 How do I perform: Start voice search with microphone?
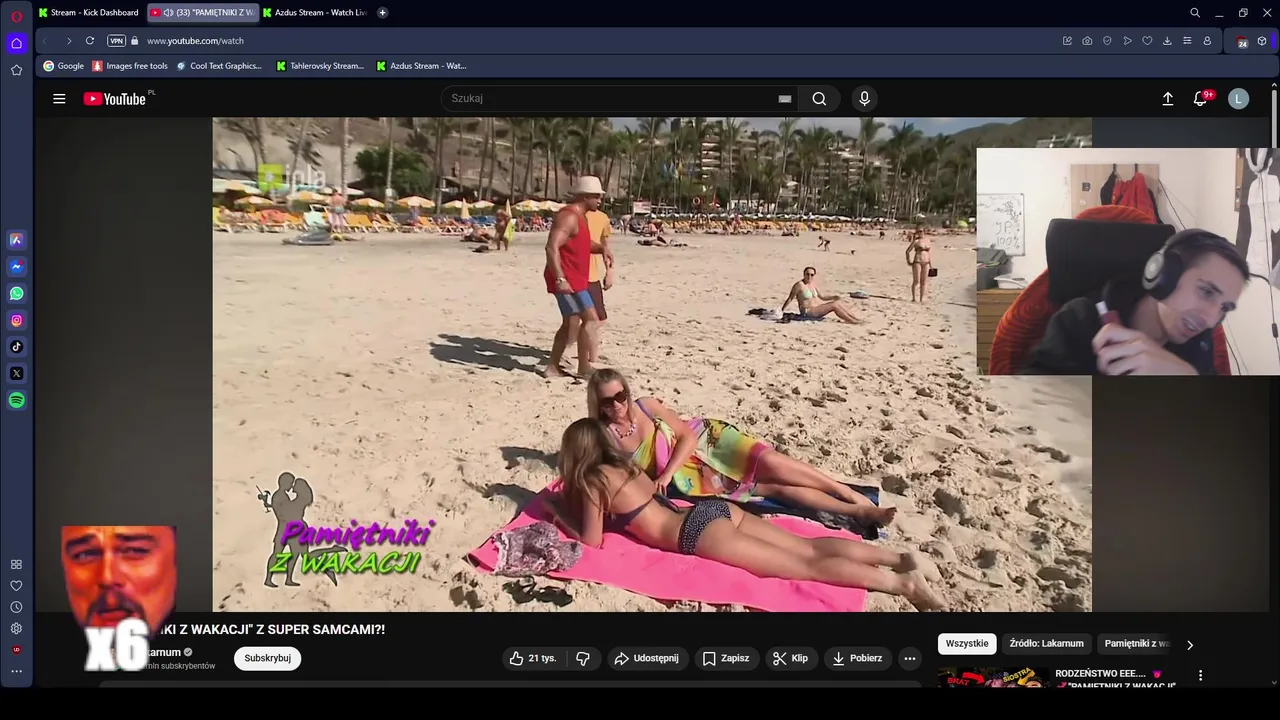coord(865,99)
